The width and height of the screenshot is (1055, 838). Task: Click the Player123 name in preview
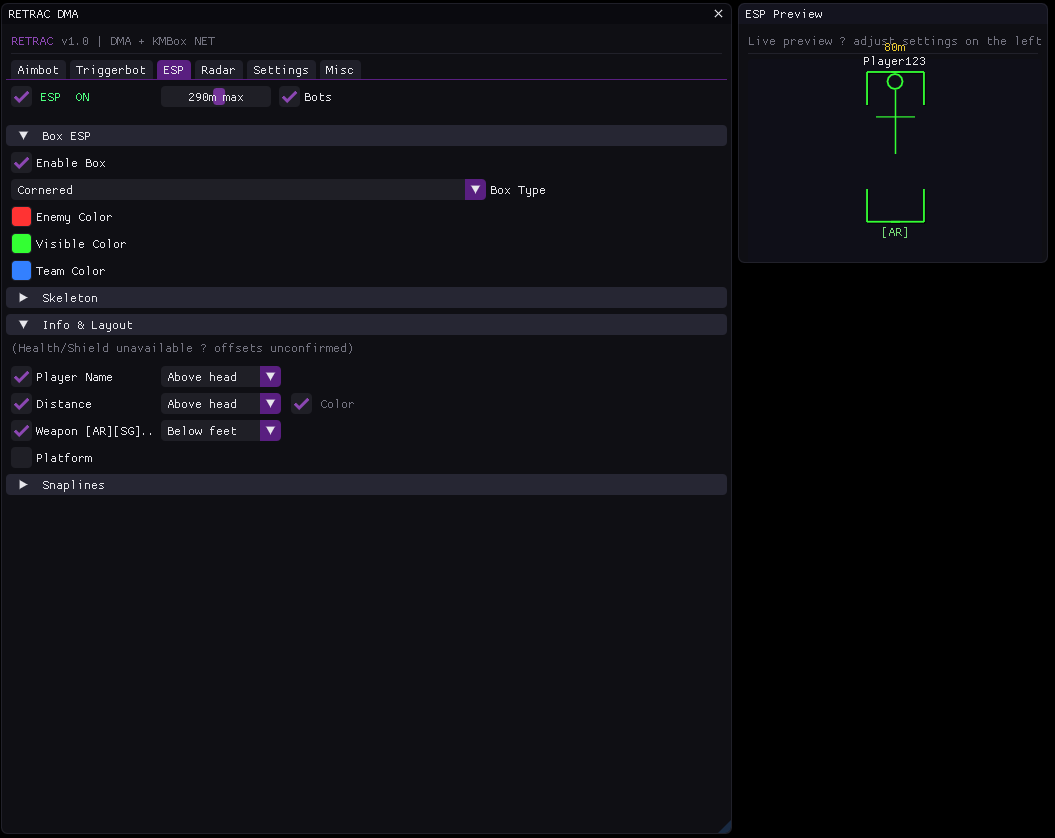[x=894, y=61]
